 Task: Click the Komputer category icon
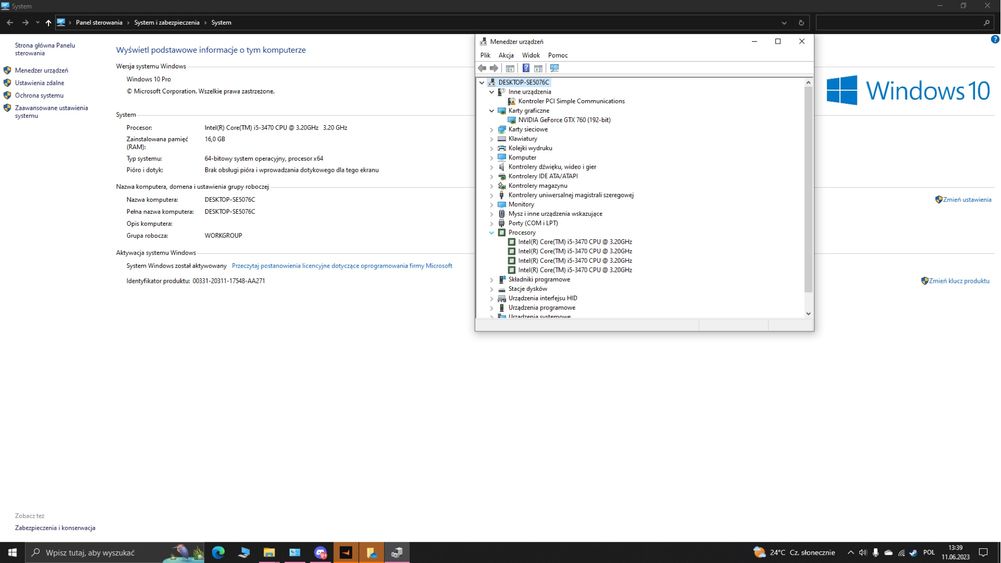click(502, 158)
